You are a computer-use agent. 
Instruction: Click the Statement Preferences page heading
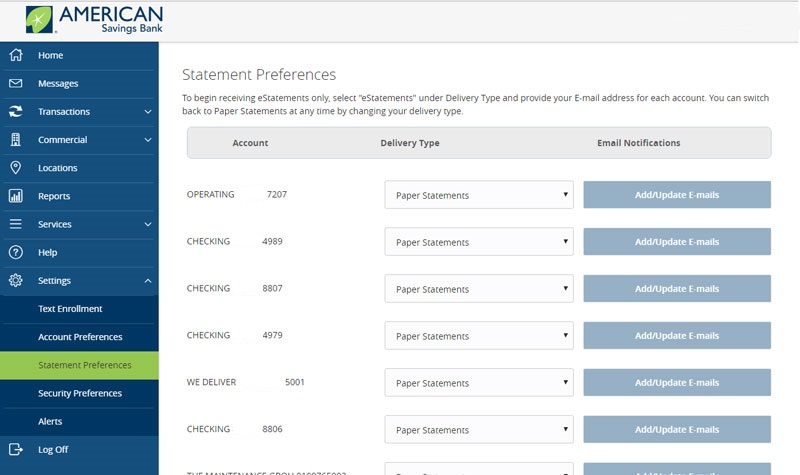(x=259, y=74)
